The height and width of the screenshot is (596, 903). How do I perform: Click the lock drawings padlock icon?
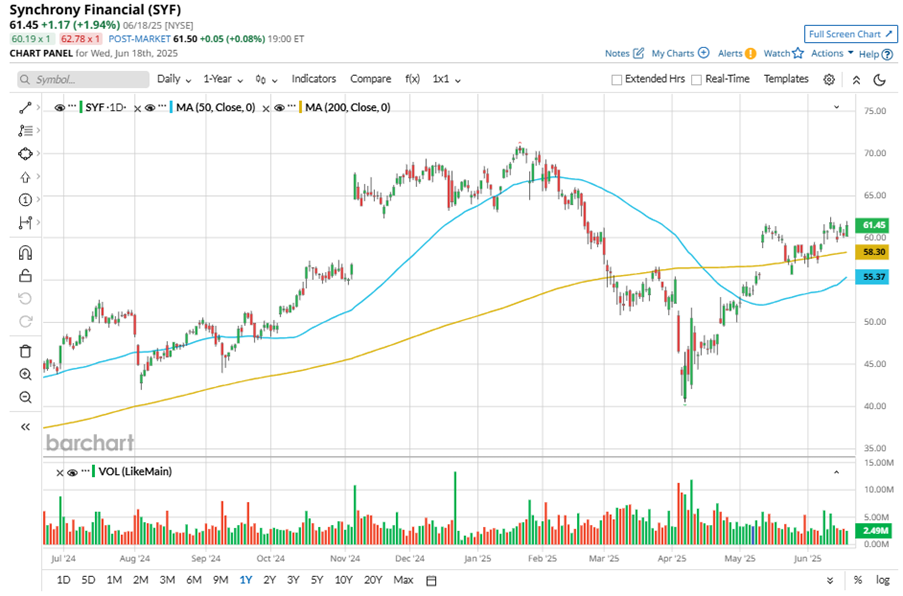pyautogui.click(x=26, y=275)
